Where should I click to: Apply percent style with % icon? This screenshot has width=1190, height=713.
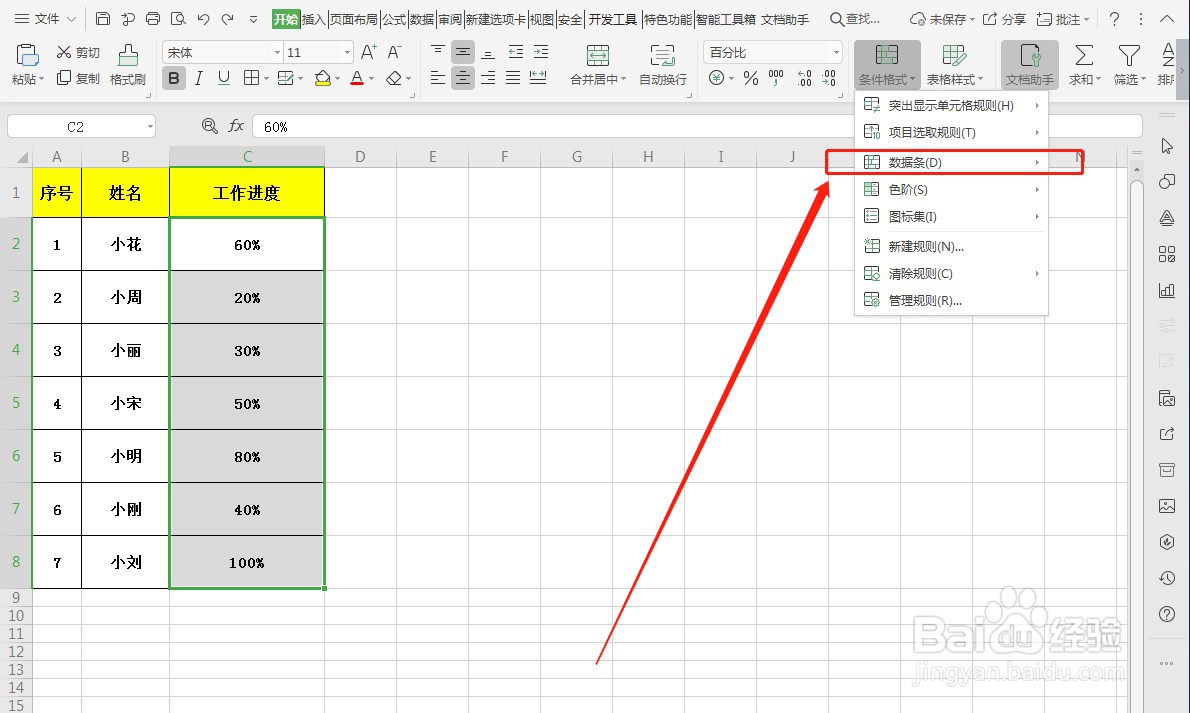click(751, 78)
